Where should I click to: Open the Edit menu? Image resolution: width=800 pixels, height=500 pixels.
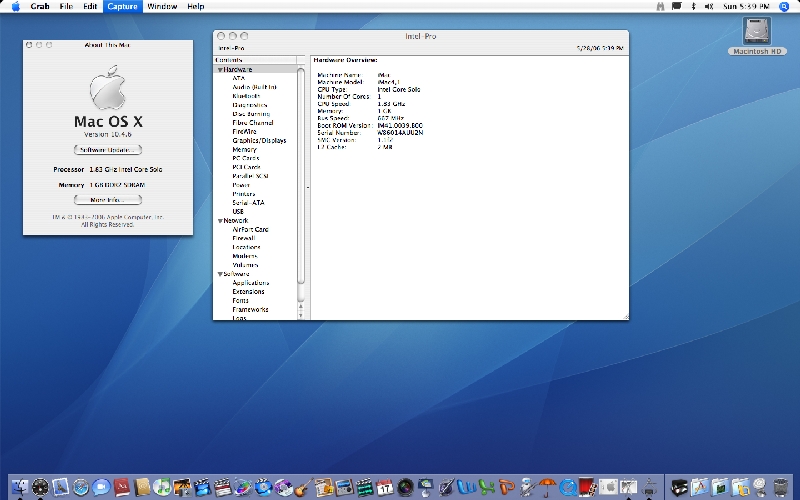coord(90,7)
